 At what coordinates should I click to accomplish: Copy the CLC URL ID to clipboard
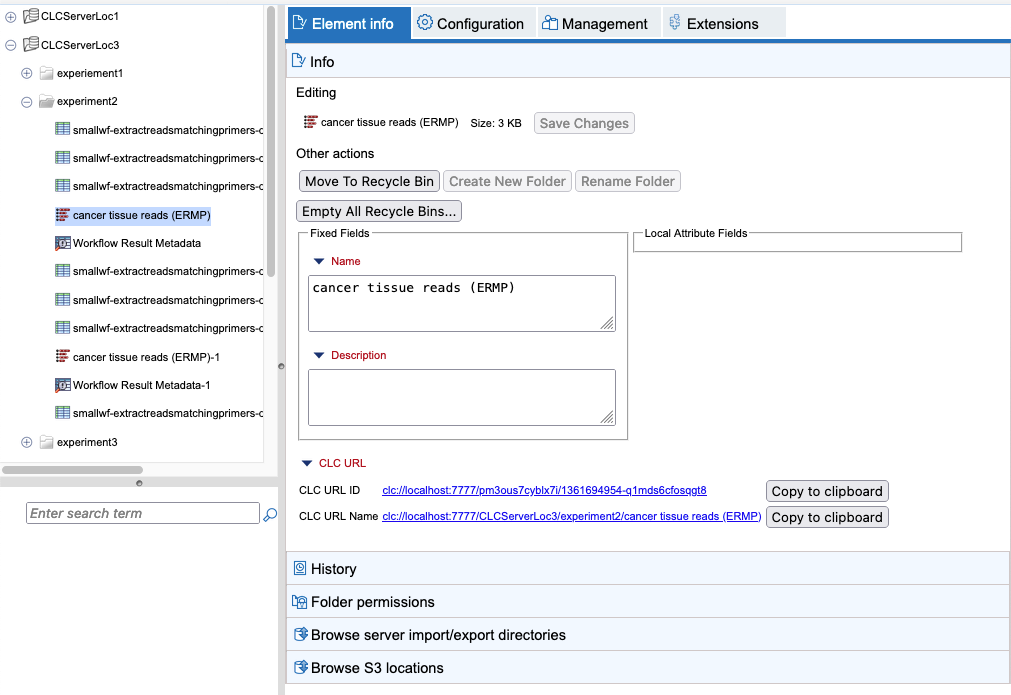coord(827,491)
